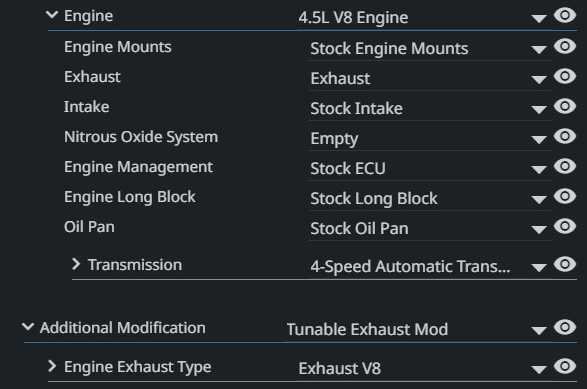Click eye icon for Intake part

(x=565, y=106)
